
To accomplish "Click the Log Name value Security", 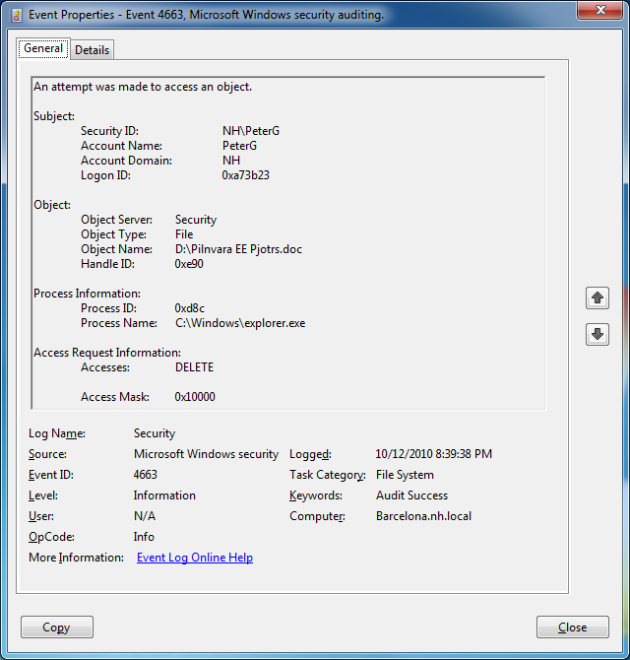I will tap(154, 433).
